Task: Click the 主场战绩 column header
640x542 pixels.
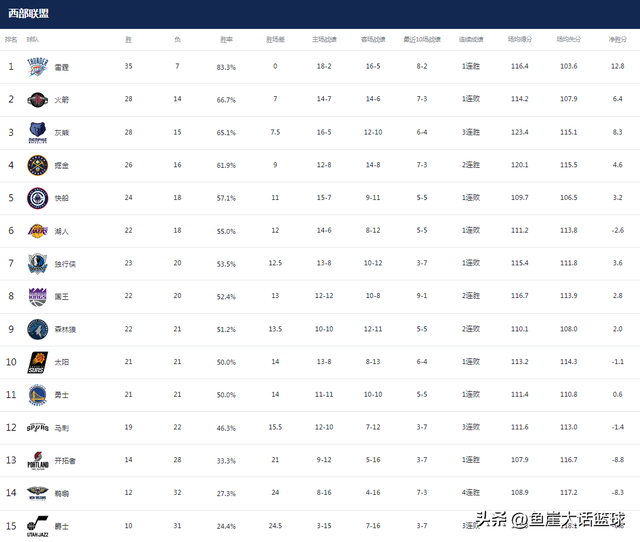Action: point(324,40)
